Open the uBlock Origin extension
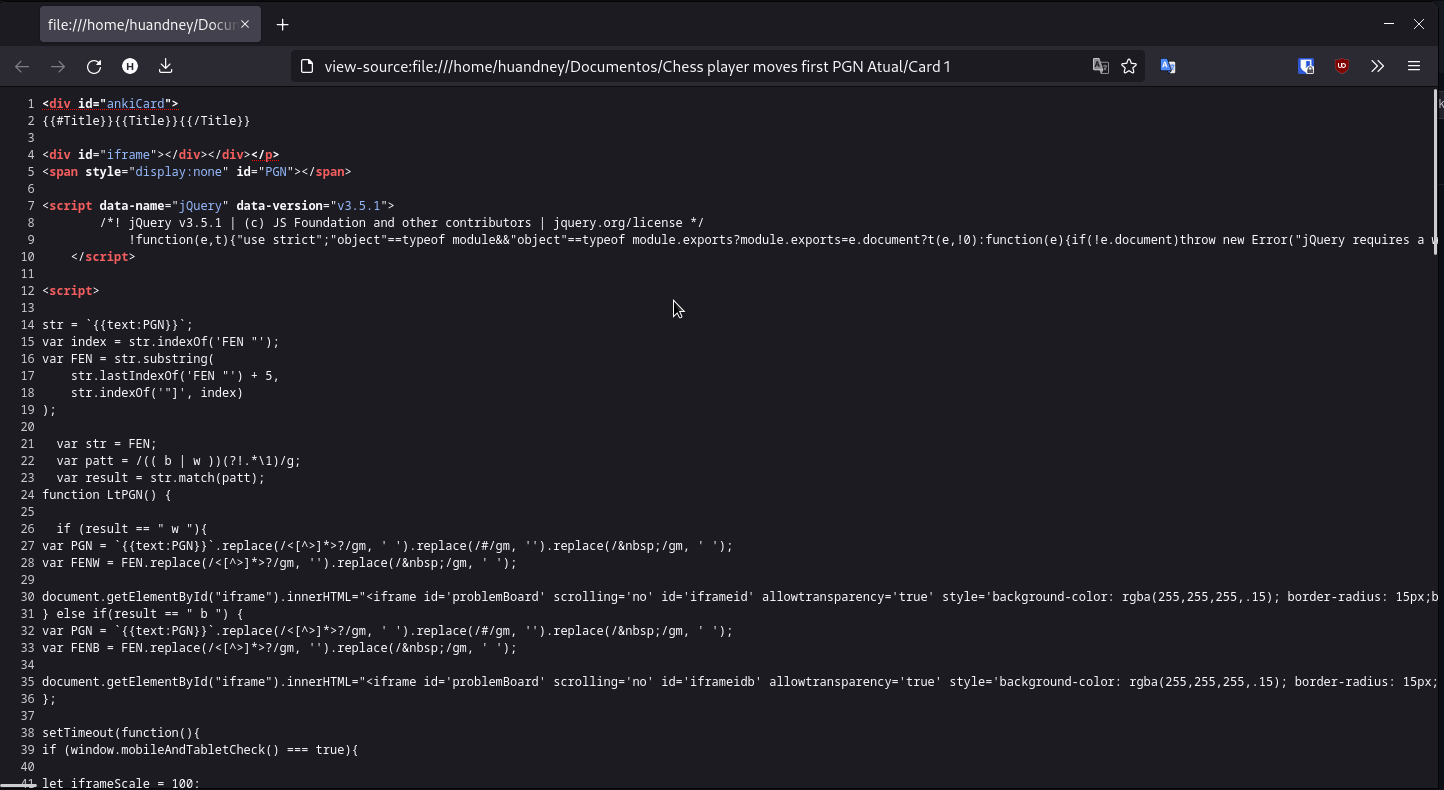This screenshot has width=1444, height=790. click(x=1341, y=66)
